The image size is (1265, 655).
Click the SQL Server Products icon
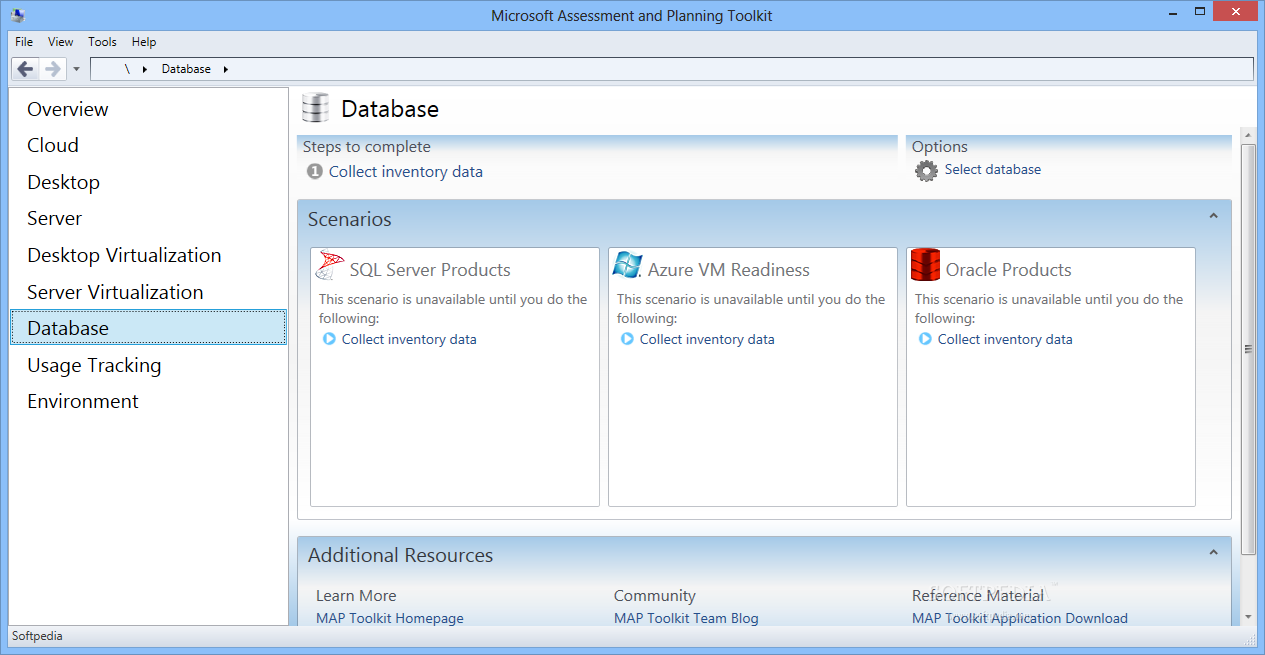tap(330, 266)
